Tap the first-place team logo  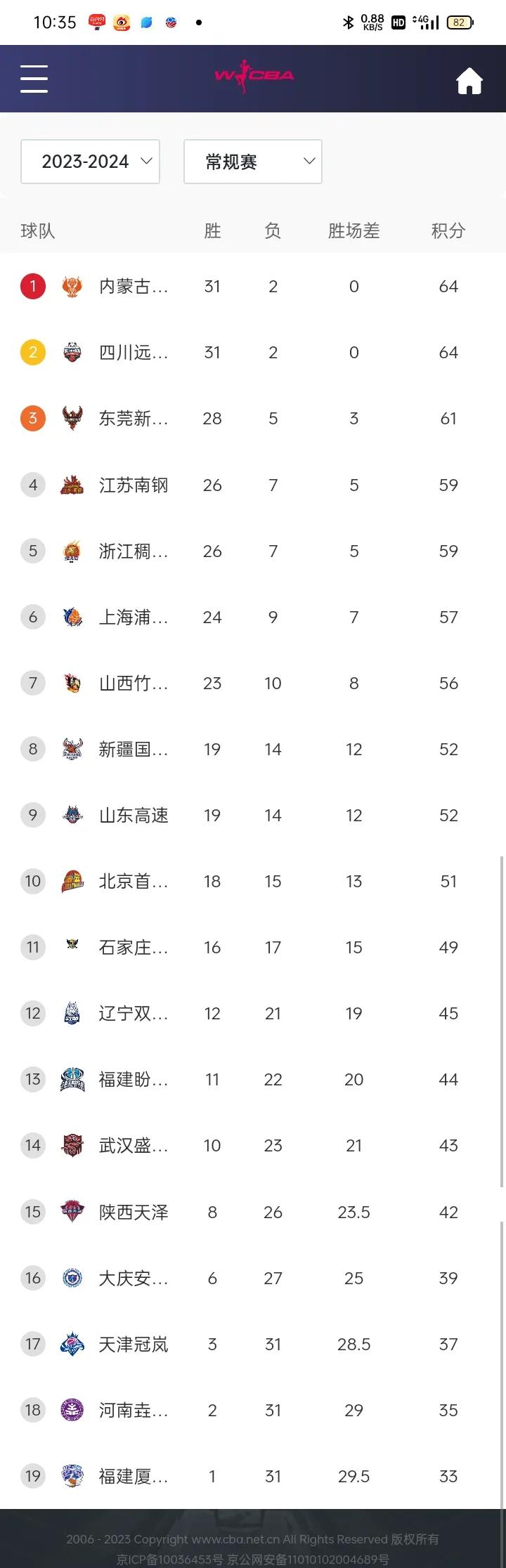pos(72,286)
